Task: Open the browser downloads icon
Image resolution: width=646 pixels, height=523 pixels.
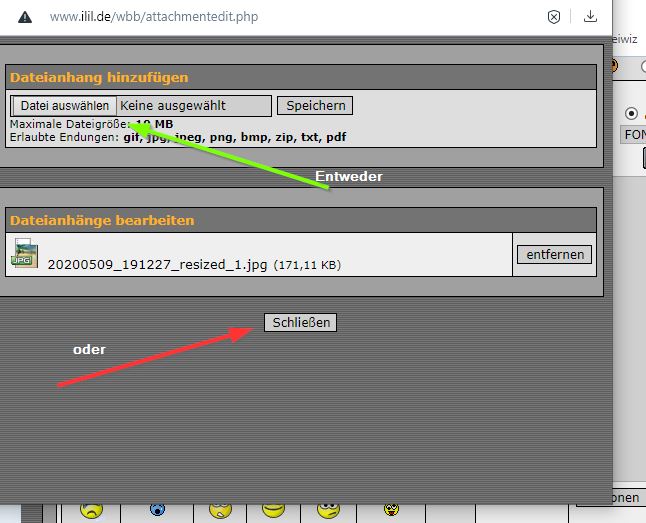Action: tap(590, 17)
